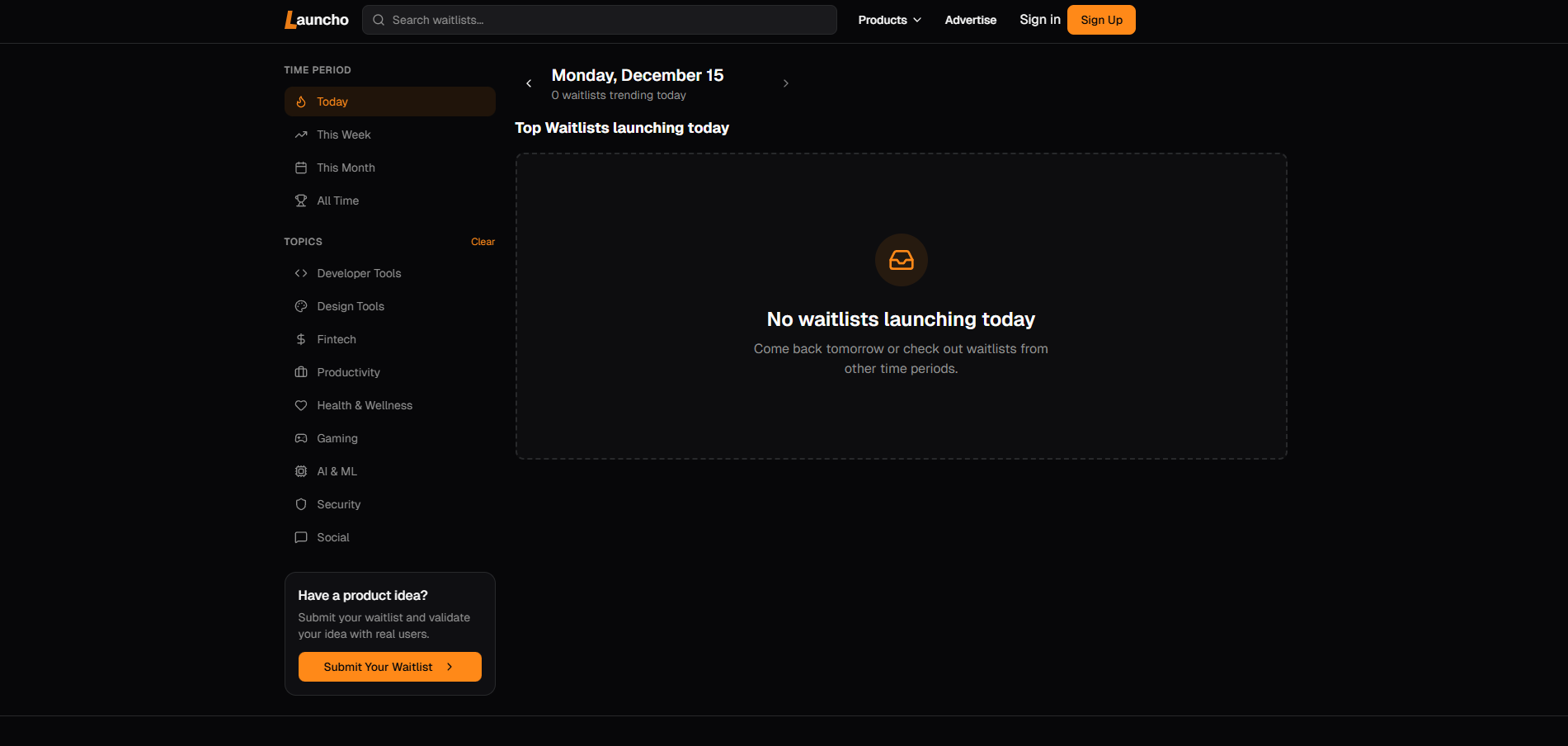Select the Health & Wellness heart icon
This screenshot has height=746, width=1568.
pyautogui.click(x=301, y=405)
